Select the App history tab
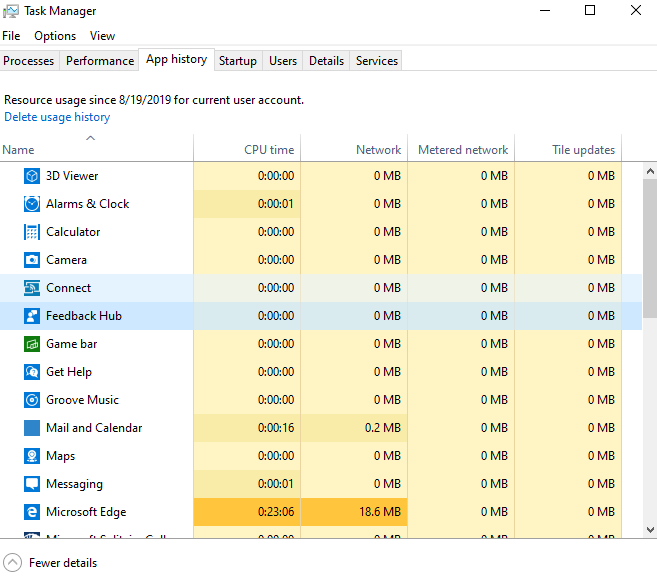The width and height of the screenshot is (657, 585). pyautogui.click(x=176, y=60)
